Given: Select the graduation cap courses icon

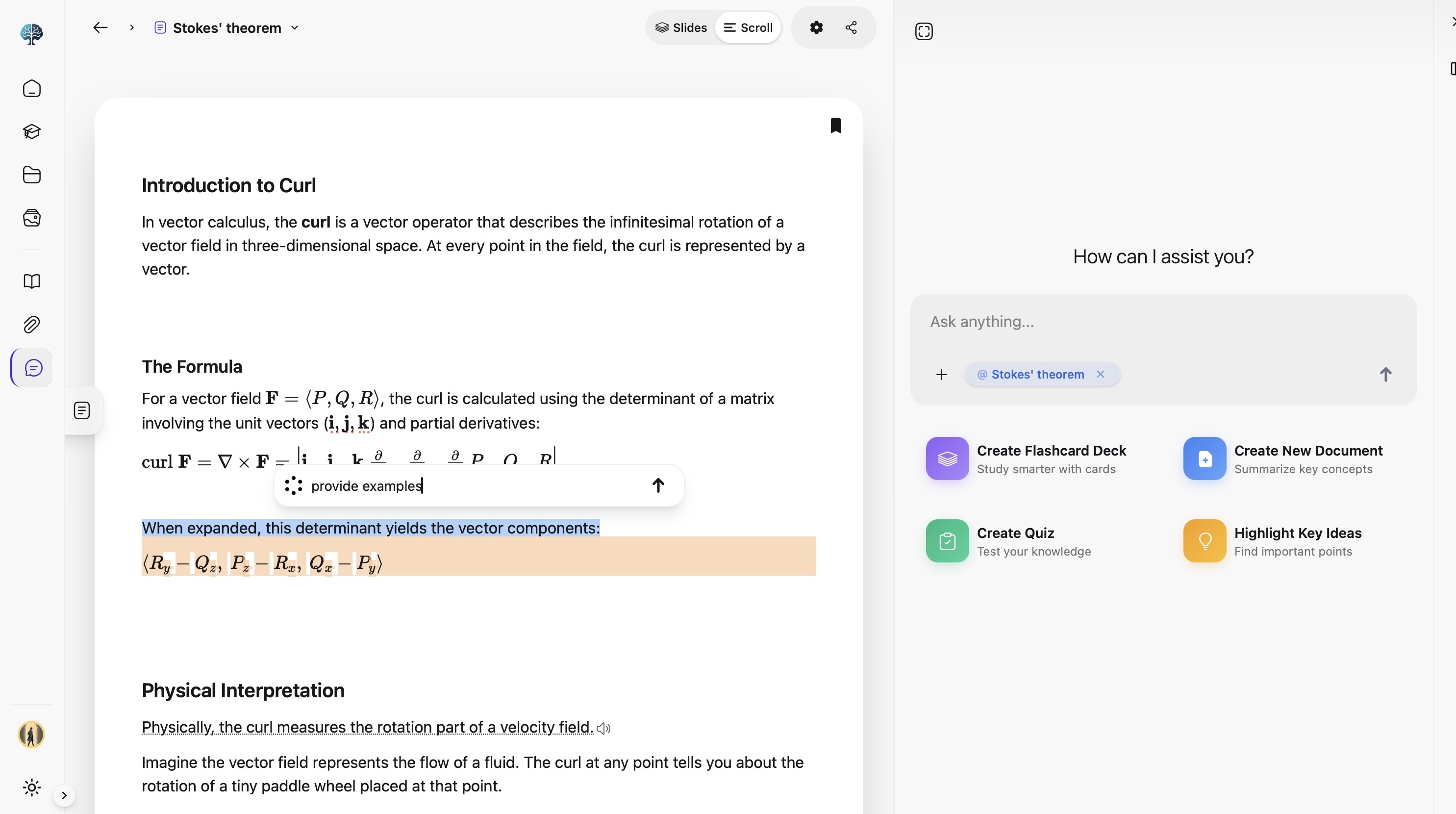Looking at the screenshot, I should (32, 132).
